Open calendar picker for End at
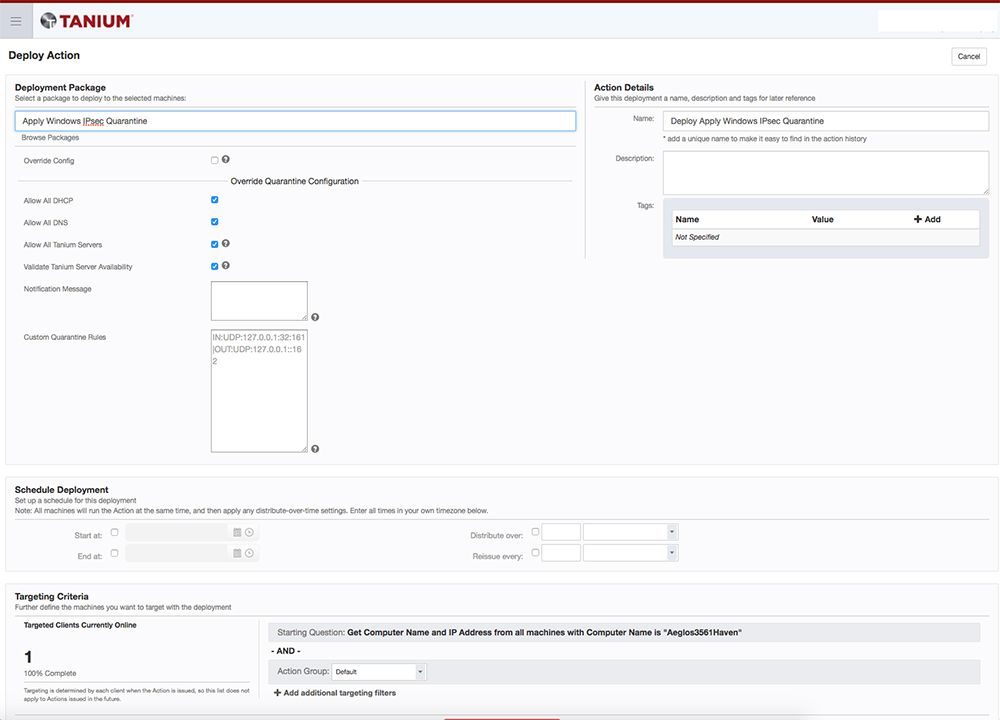The image size is (1000, 720). pos(237,554)
